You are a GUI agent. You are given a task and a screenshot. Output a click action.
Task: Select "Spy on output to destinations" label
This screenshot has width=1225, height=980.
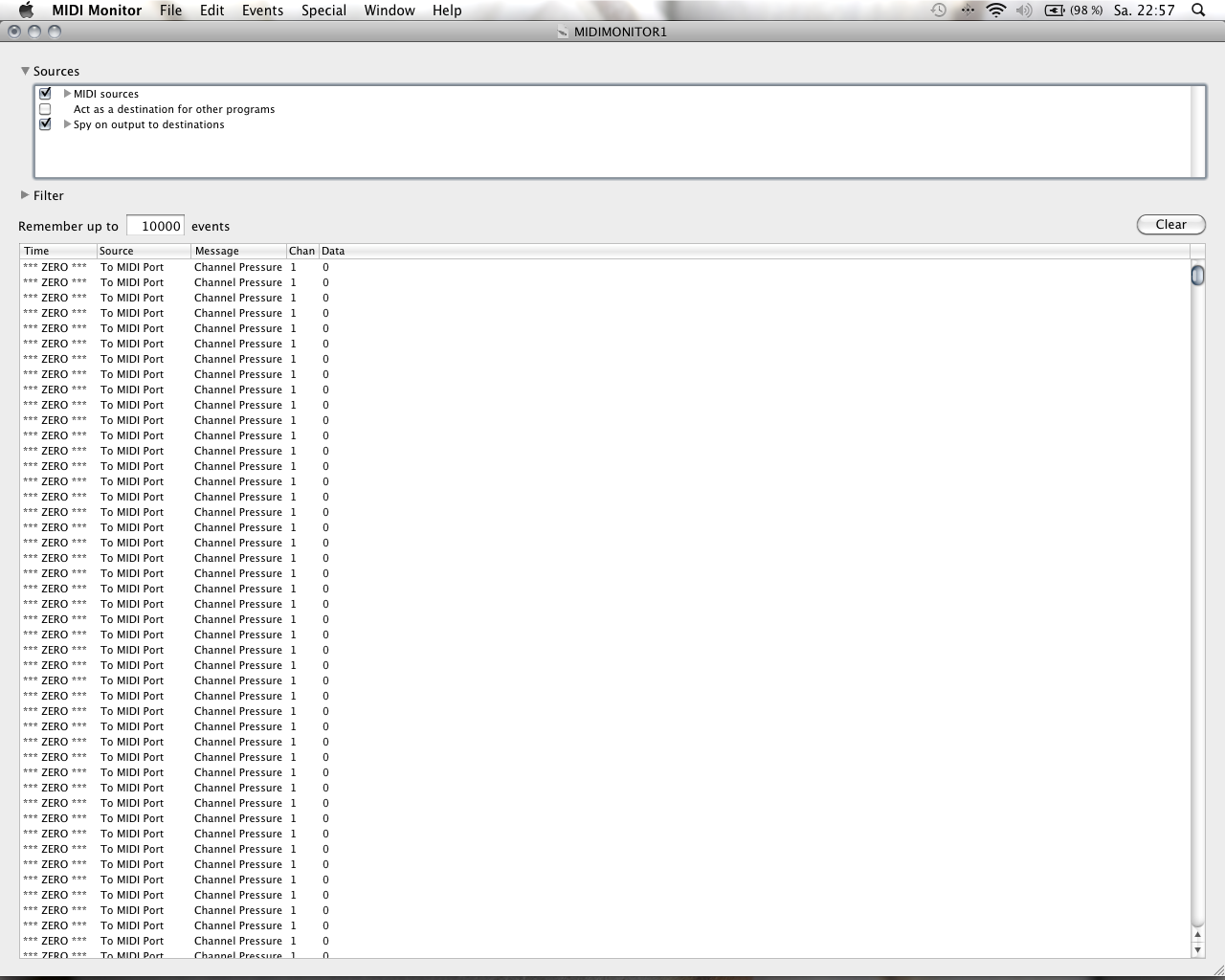pos(149,124)
